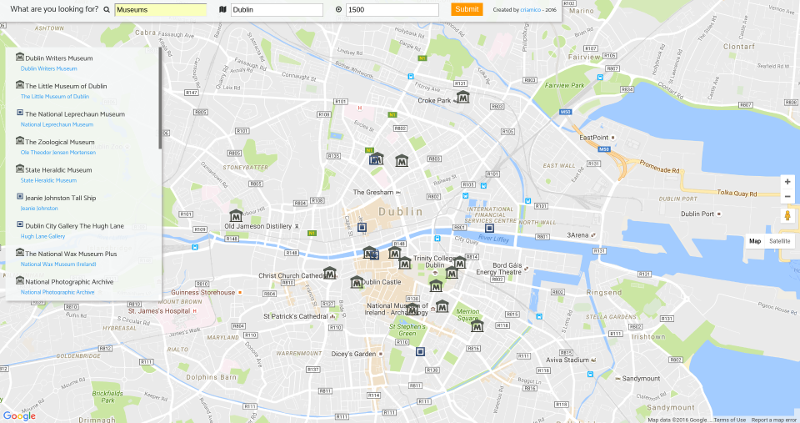
Task: Click museum icon beside Dublin Writers Museum entry
Action: (x=20, y=57)
